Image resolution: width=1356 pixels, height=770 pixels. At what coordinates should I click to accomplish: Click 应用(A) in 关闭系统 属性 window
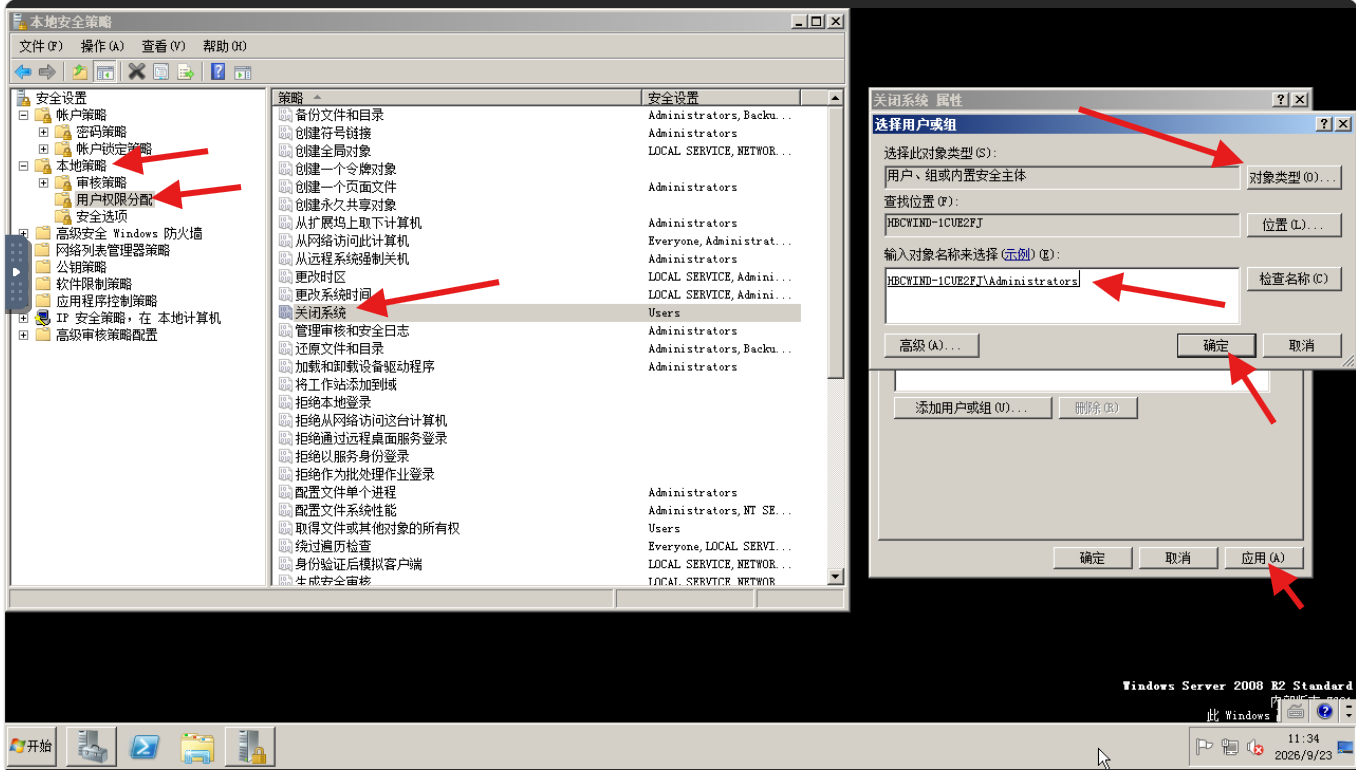pos(1264,558)
